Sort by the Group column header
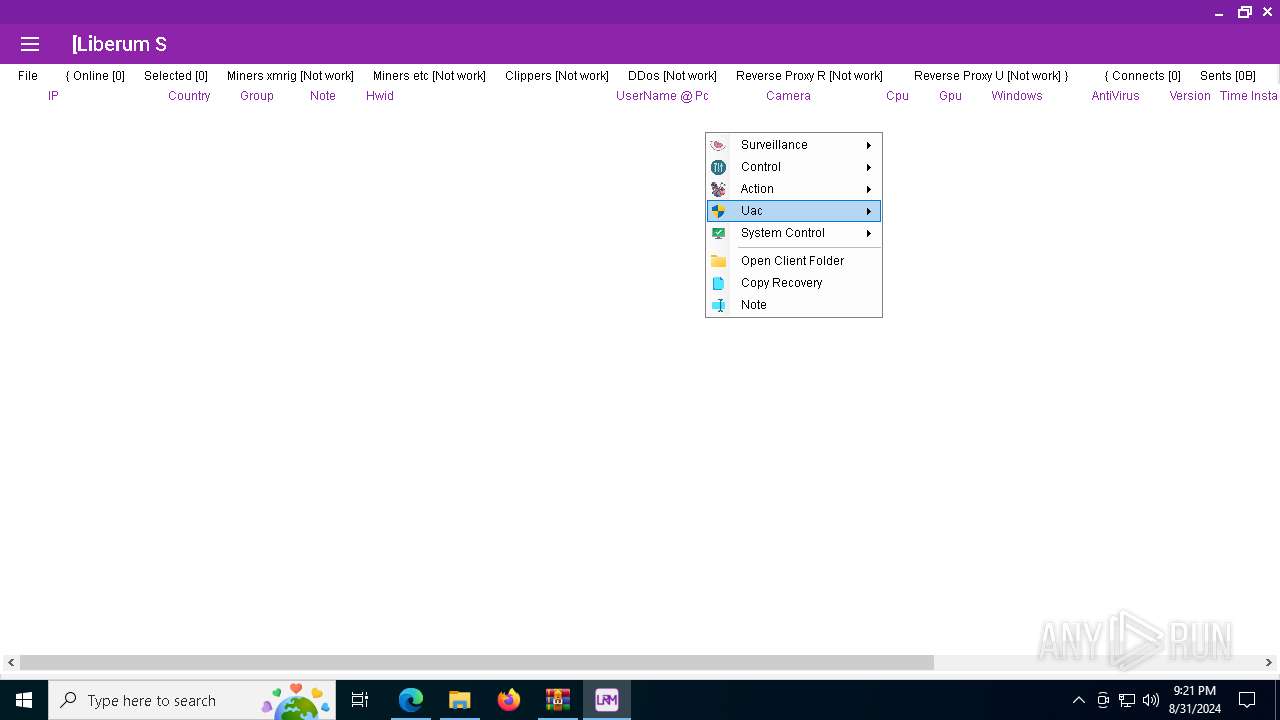 coord(257,96)
